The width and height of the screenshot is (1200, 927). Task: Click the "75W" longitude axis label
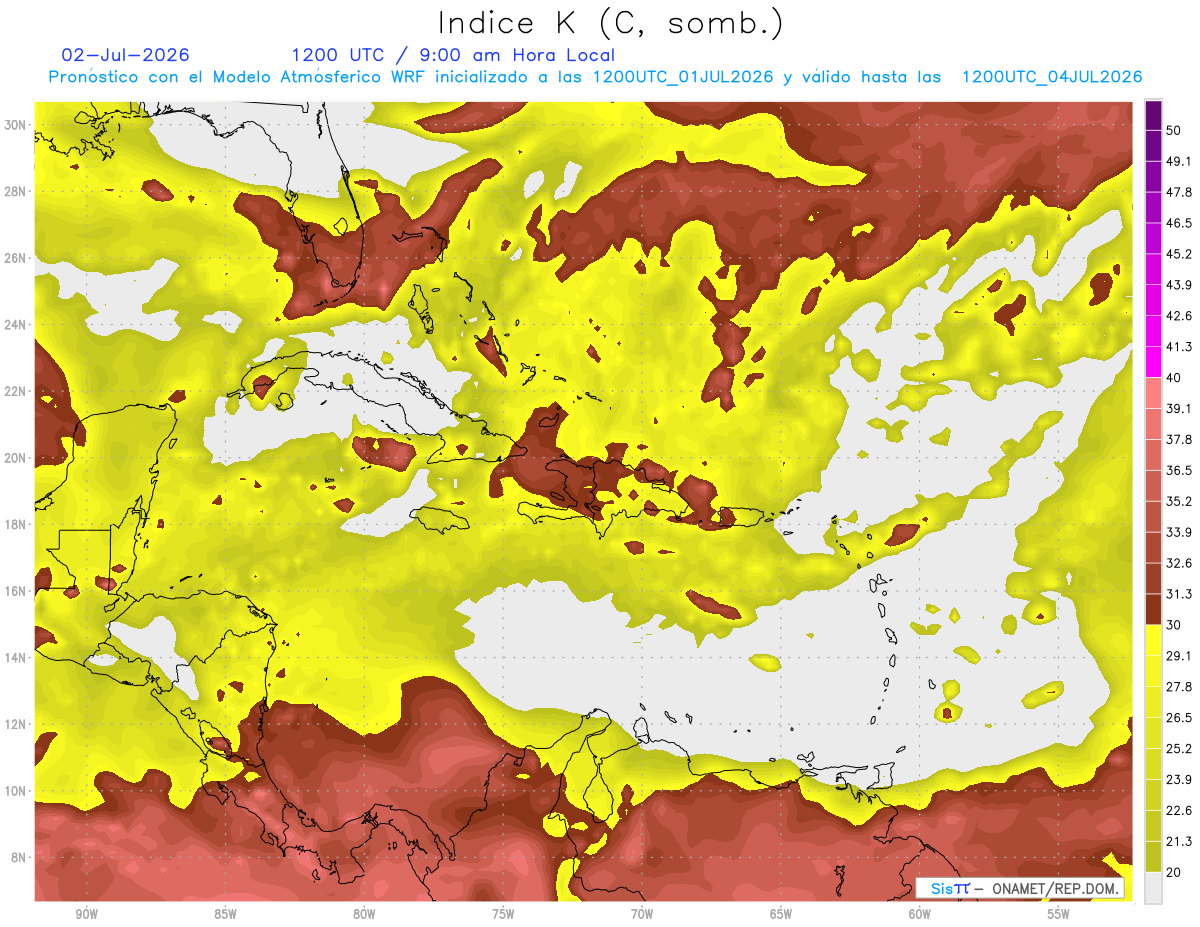pos(503,915)
